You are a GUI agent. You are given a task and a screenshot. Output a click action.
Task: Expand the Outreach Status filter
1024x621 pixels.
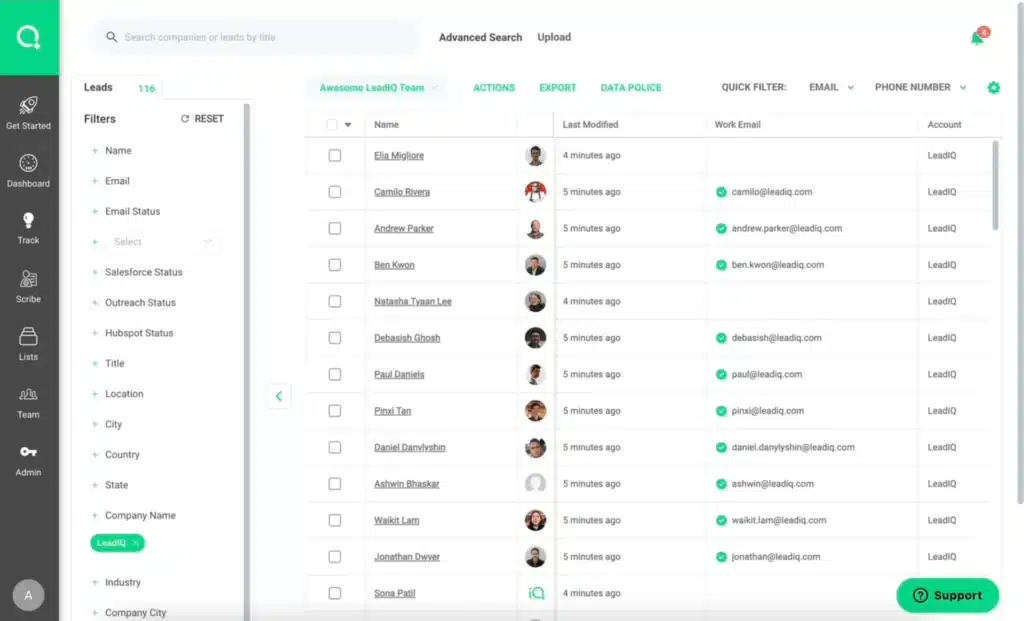[133, 302]
